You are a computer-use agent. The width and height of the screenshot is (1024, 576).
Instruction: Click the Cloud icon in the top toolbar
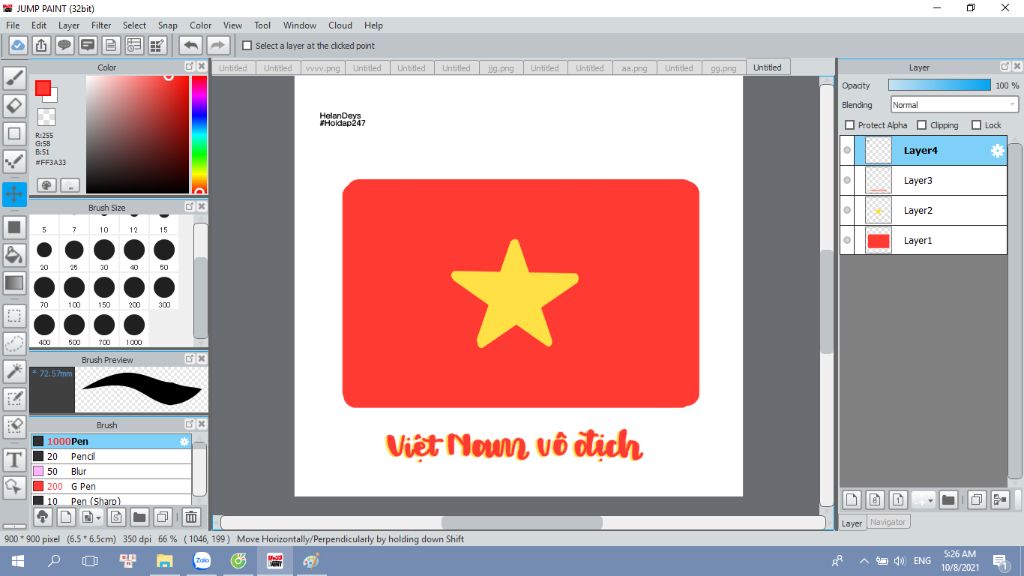pyautogui.click(x=18, y=46)
